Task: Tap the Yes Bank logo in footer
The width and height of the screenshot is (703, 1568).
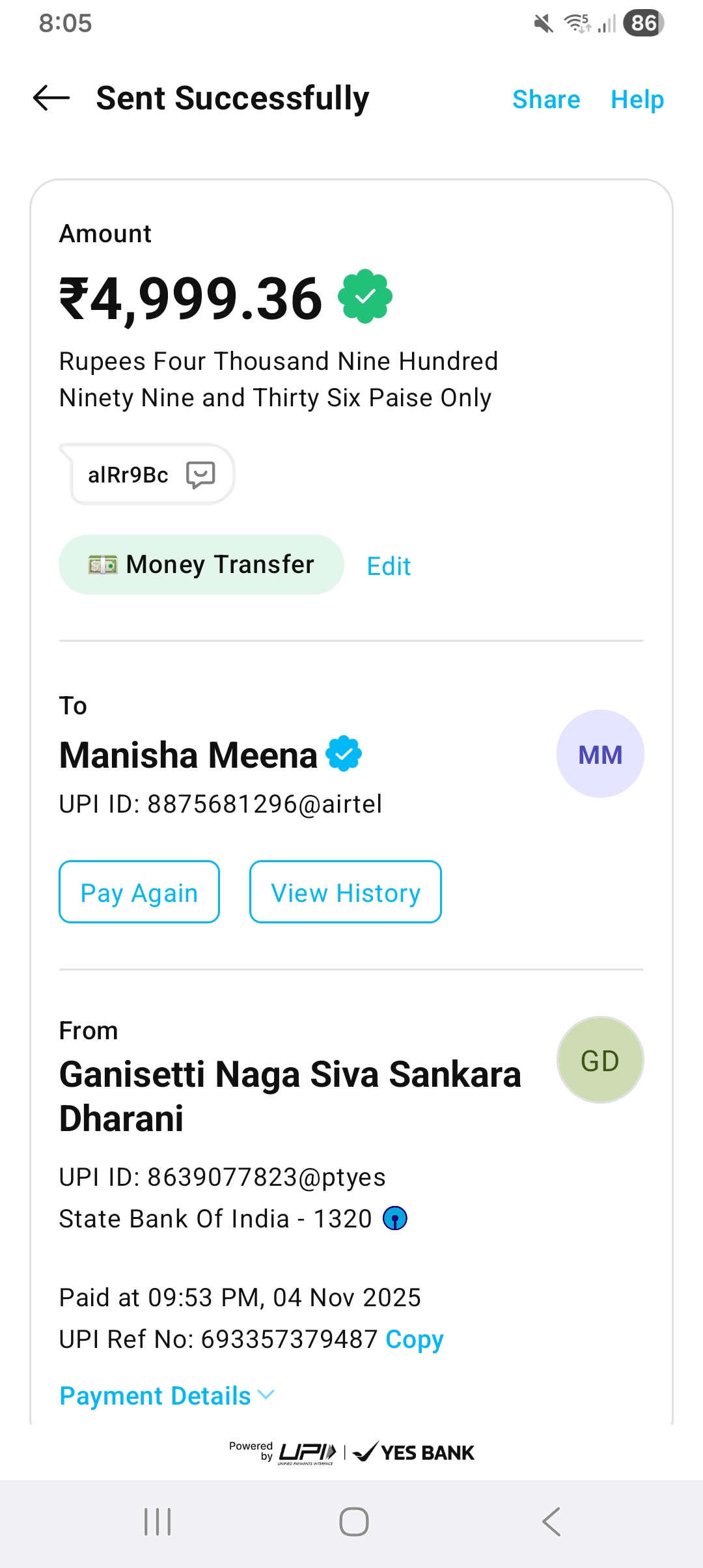Action: pos(414,1452)
